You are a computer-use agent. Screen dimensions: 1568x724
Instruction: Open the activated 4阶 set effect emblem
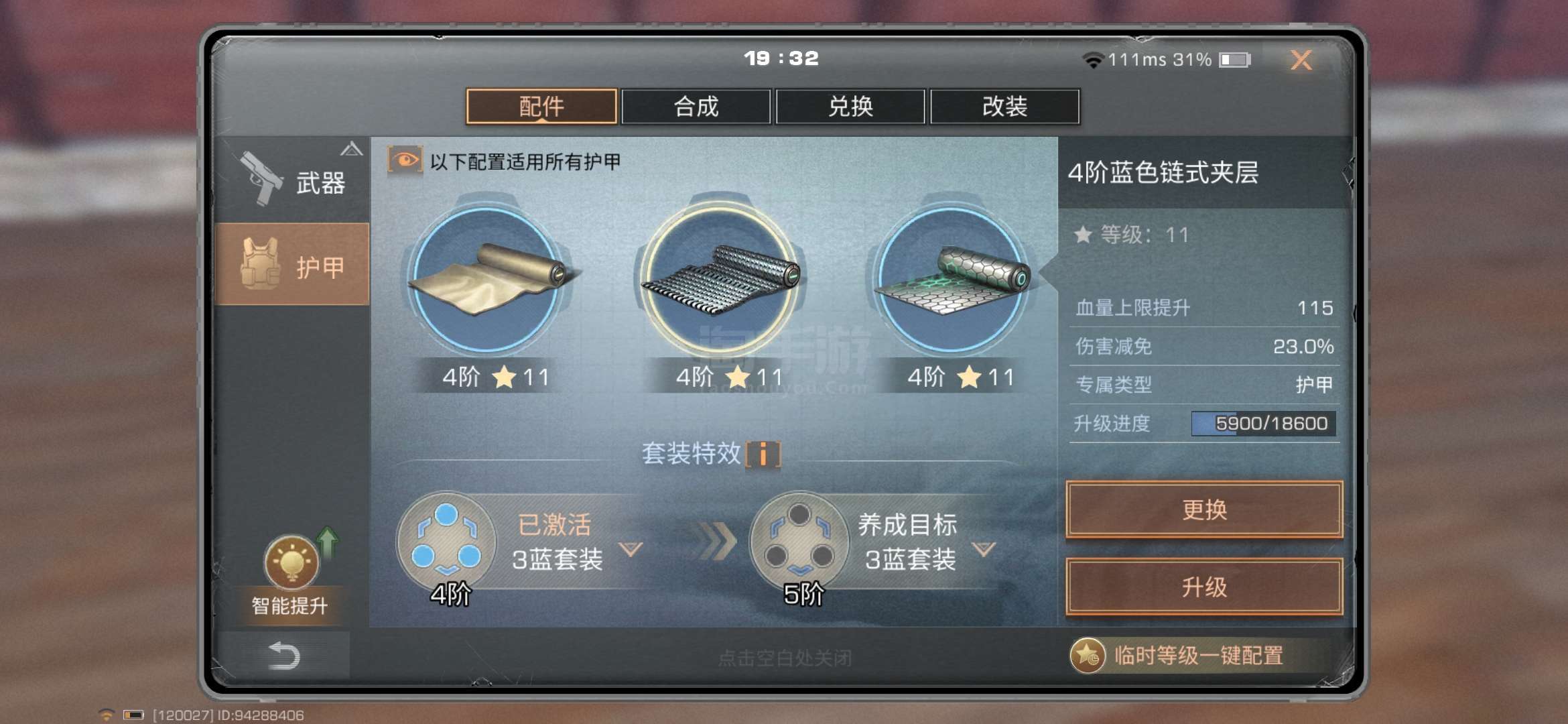446,543
